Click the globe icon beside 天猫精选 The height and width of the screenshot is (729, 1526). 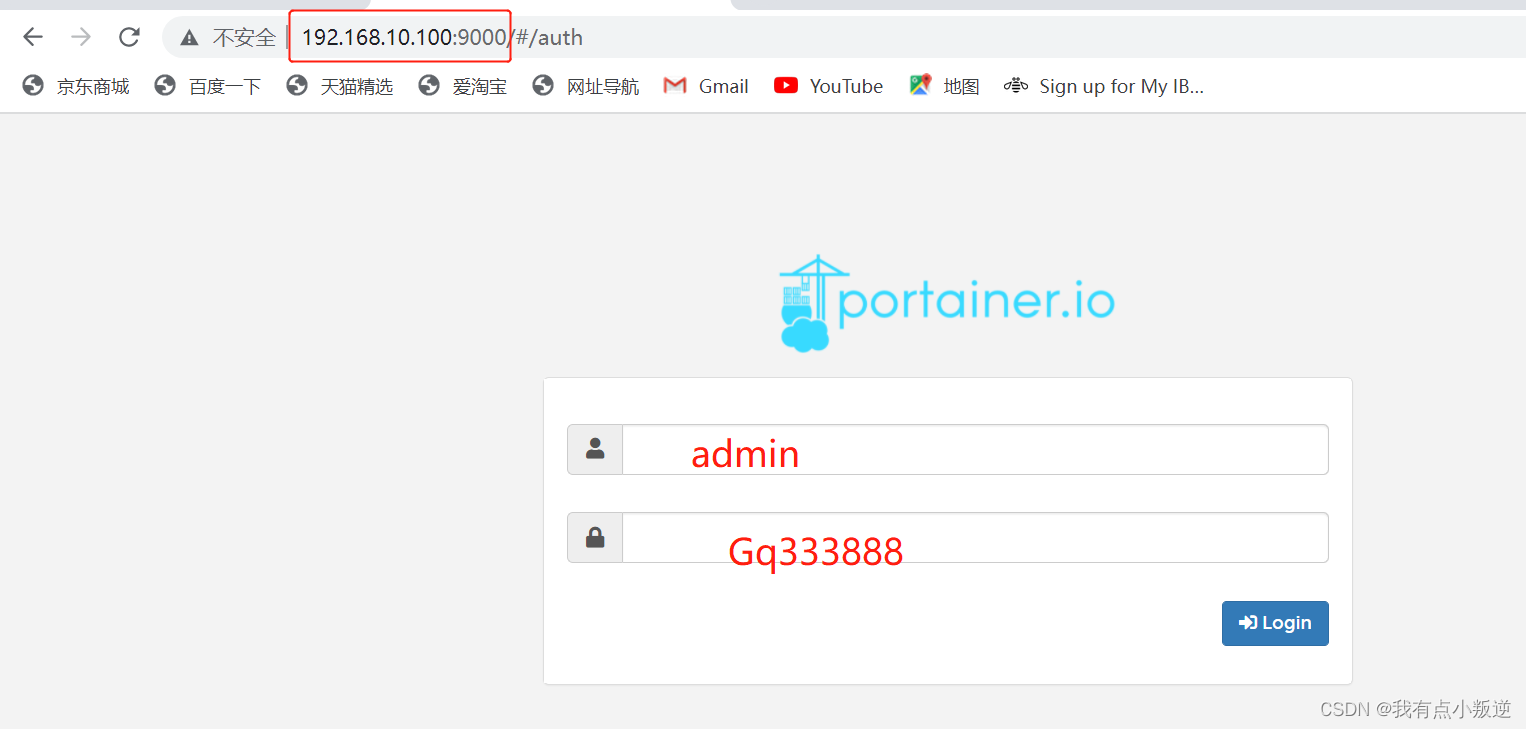(297, 86)
